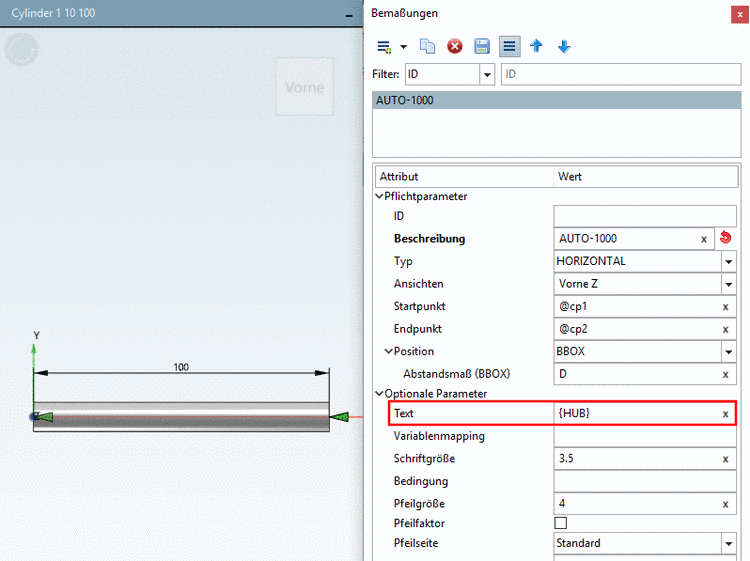Open the dropdown arrow beside add dimension
The image size is (750, 561).
tap(404, 47)
